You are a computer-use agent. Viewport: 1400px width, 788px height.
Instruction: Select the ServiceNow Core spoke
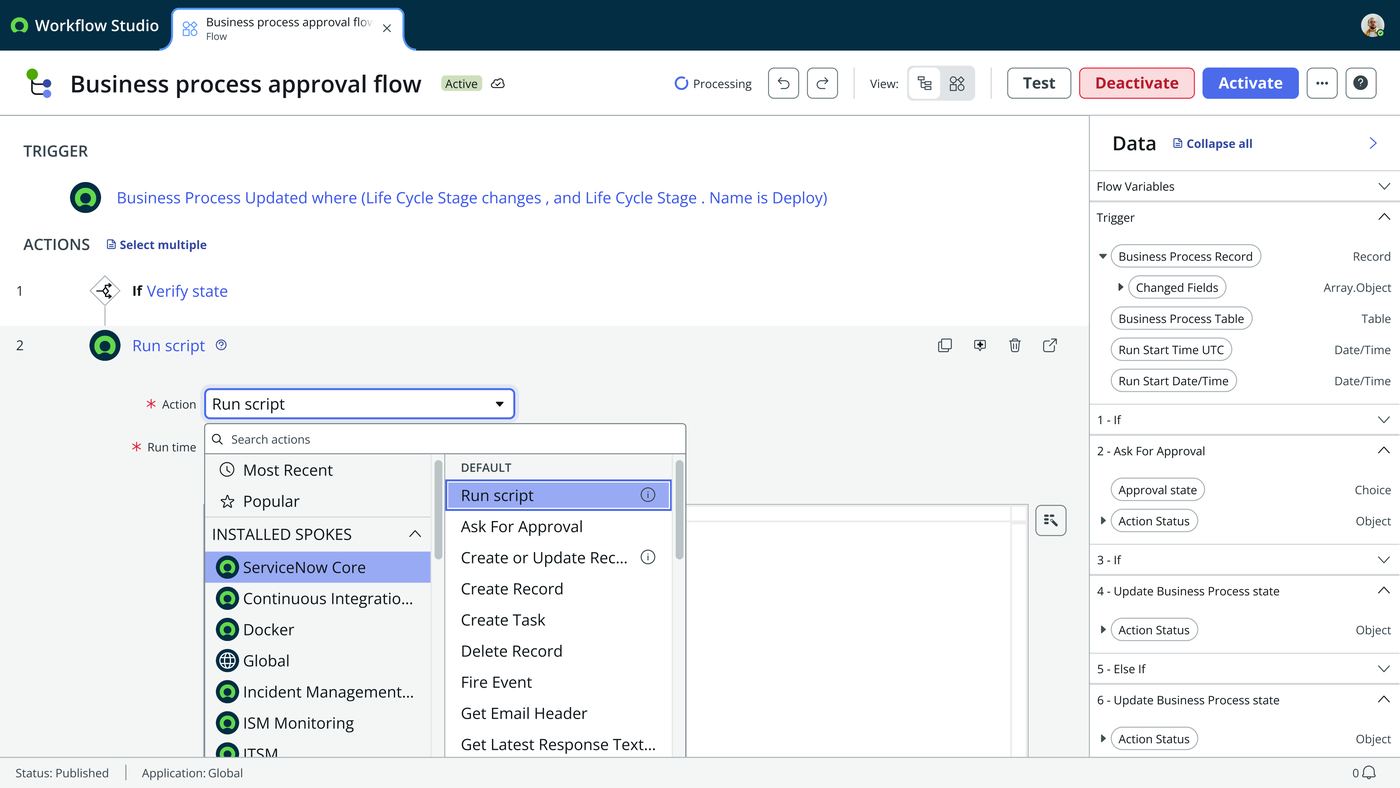point(318,567)
